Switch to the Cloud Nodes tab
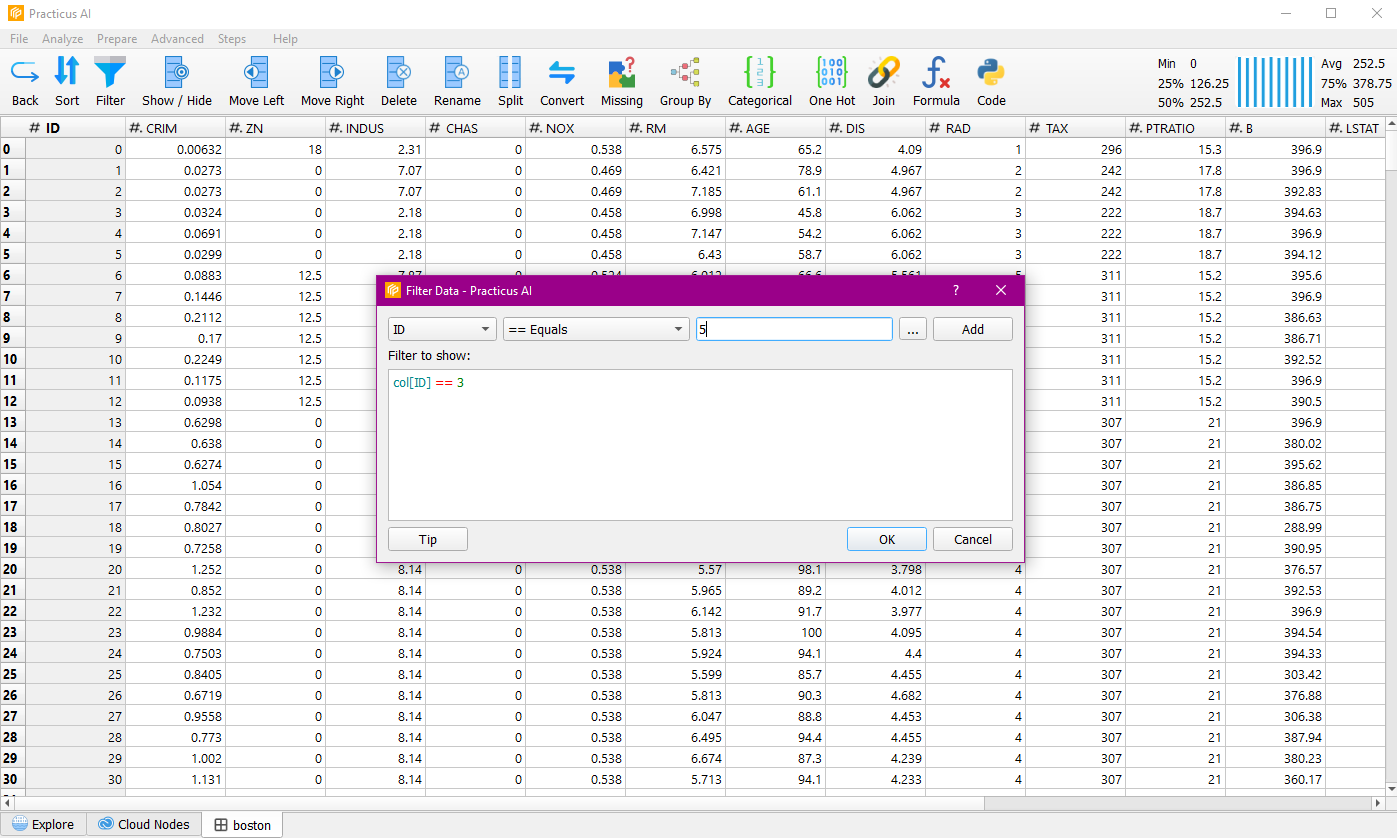Screen dimensions: 1397x838 pos(143,824)
